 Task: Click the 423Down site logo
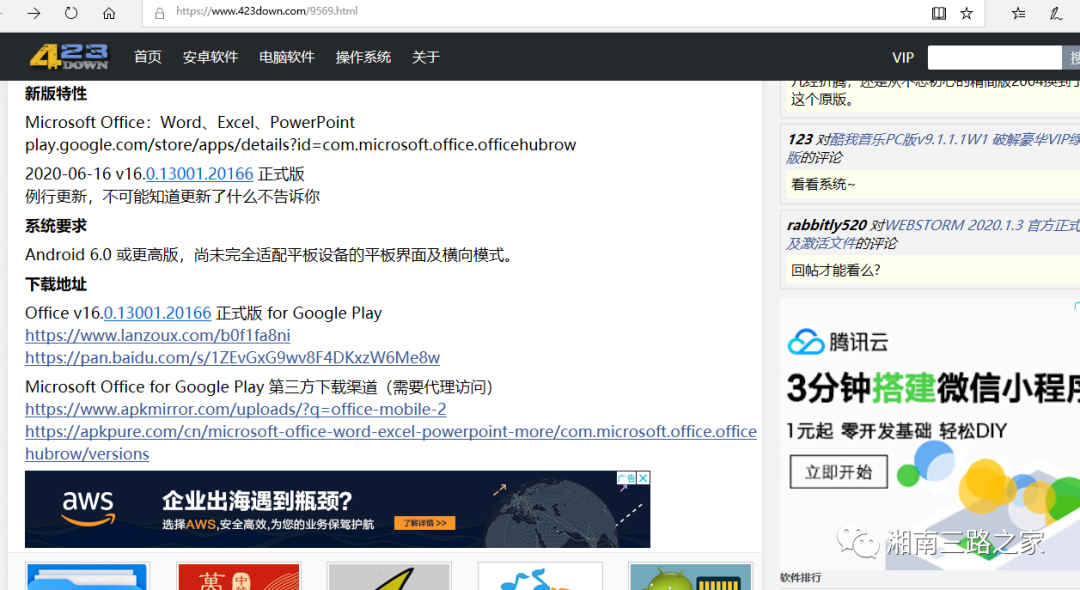(68, 56)
